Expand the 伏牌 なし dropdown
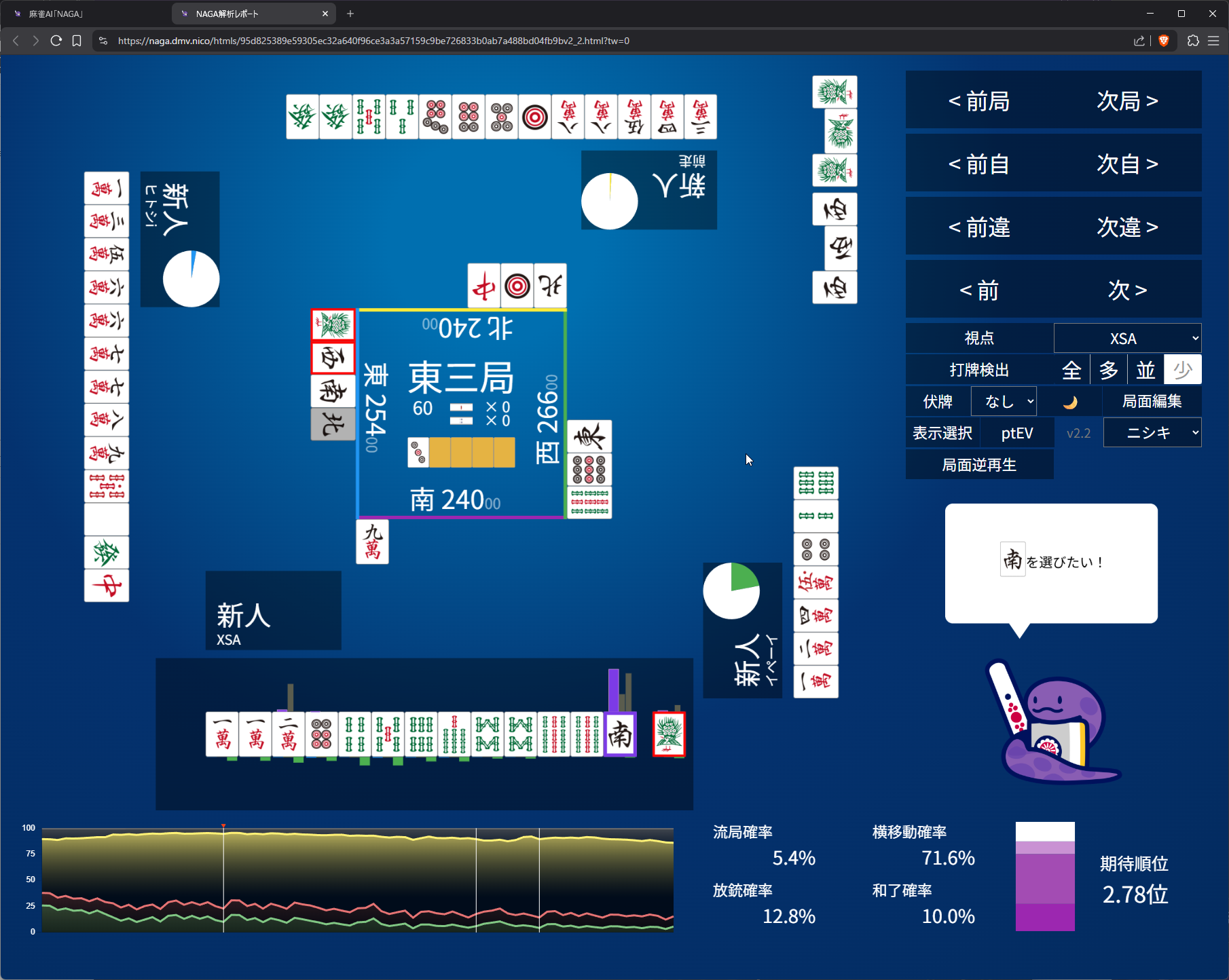This screenshot has width=1229, height=980. (x=1004, y=402)
